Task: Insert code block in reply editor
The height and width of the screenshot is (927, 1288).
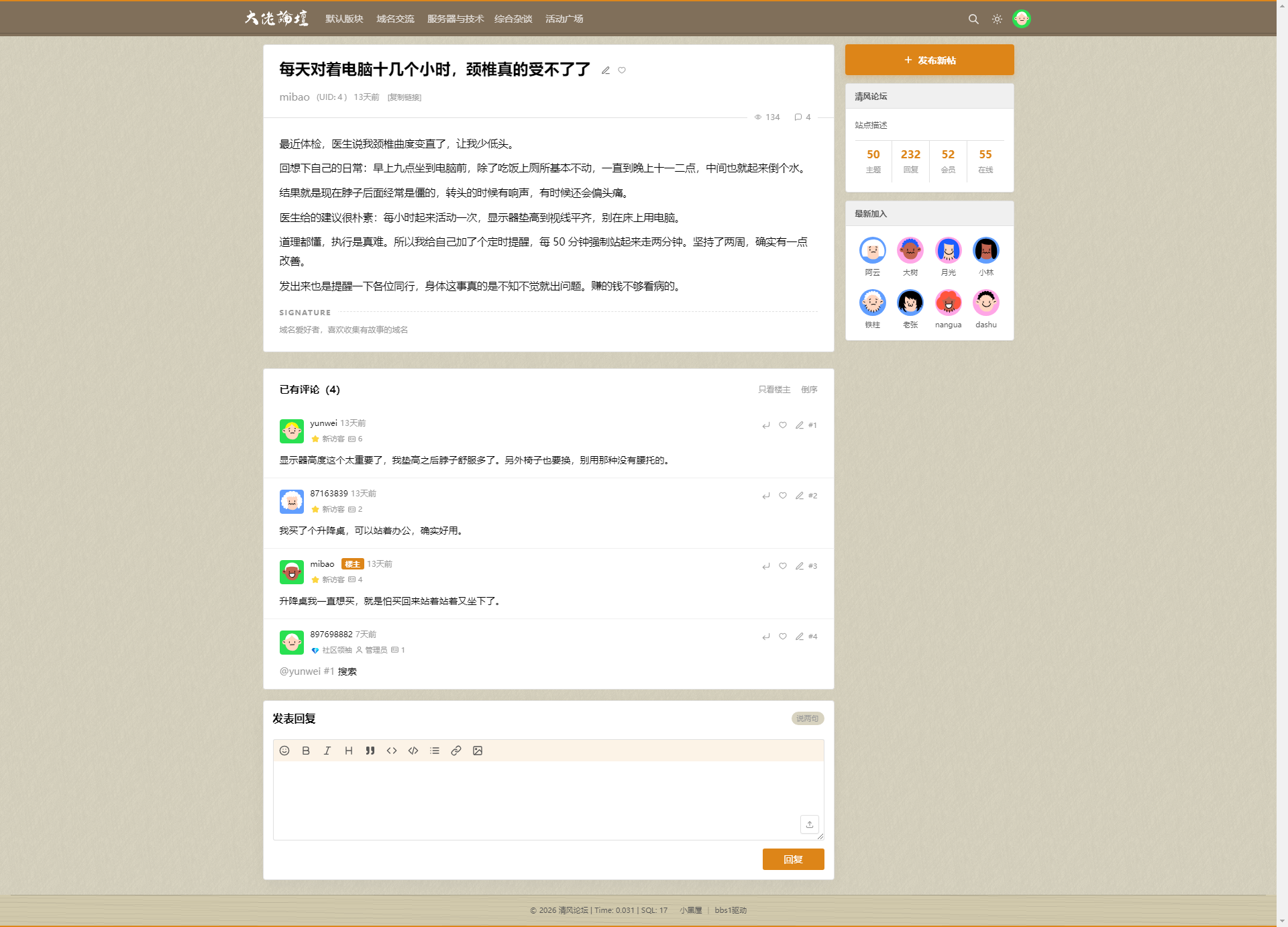Action: [x=413, y=751]
